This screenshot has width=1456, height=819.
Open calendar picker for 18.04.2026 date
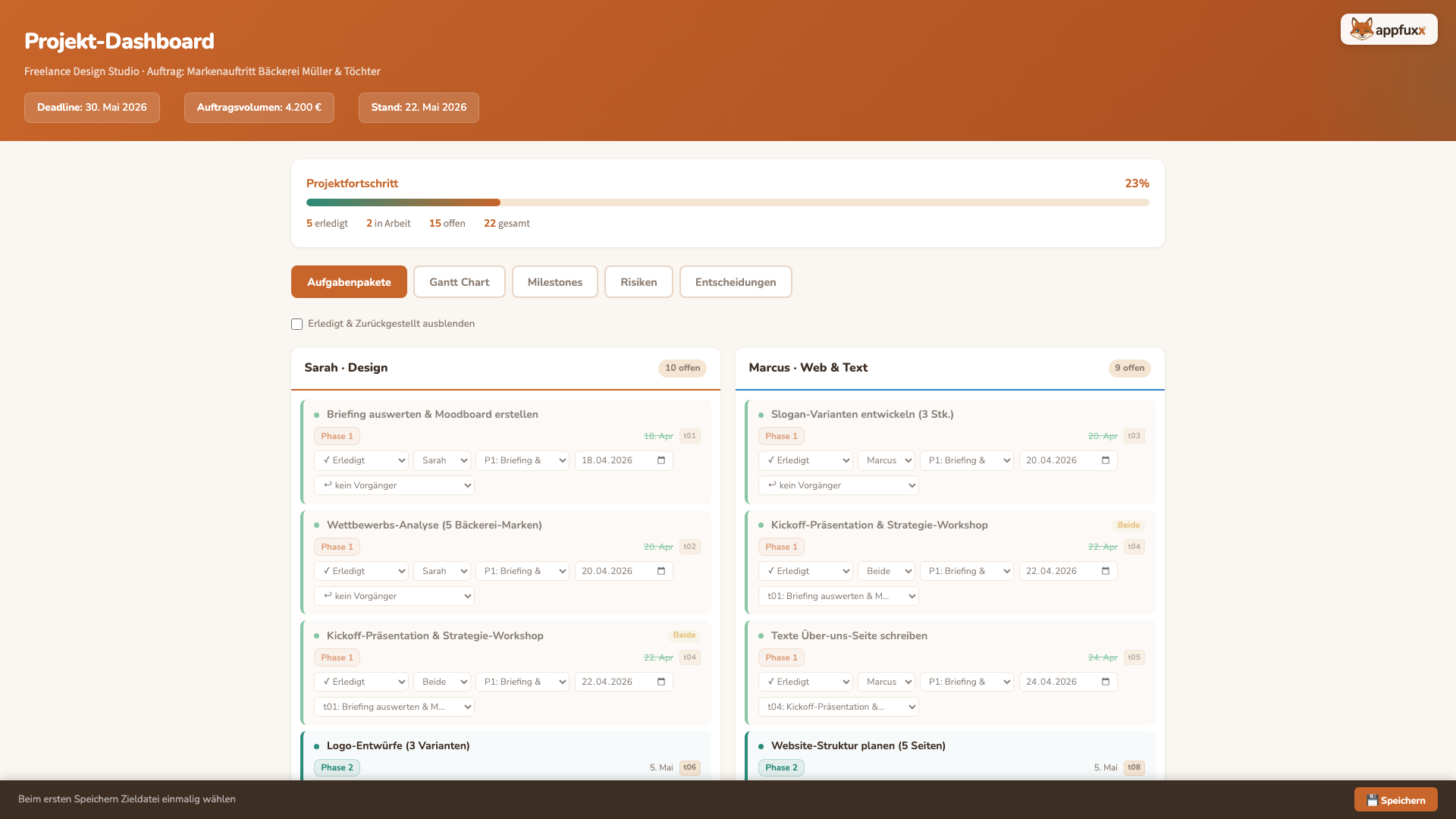coord(661,460)
